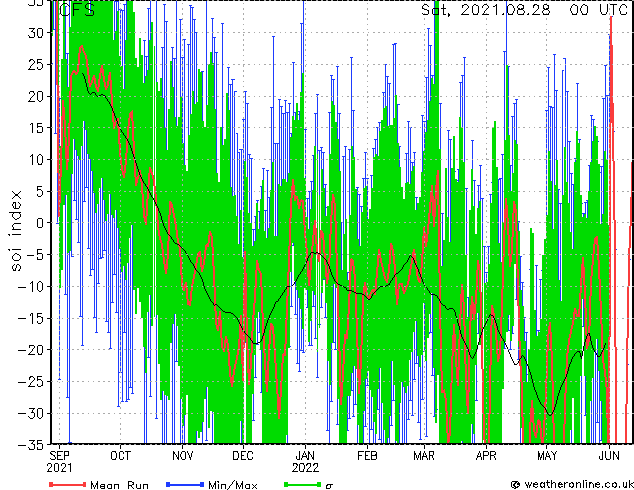Click the CFS chart title

pos(77,10)
